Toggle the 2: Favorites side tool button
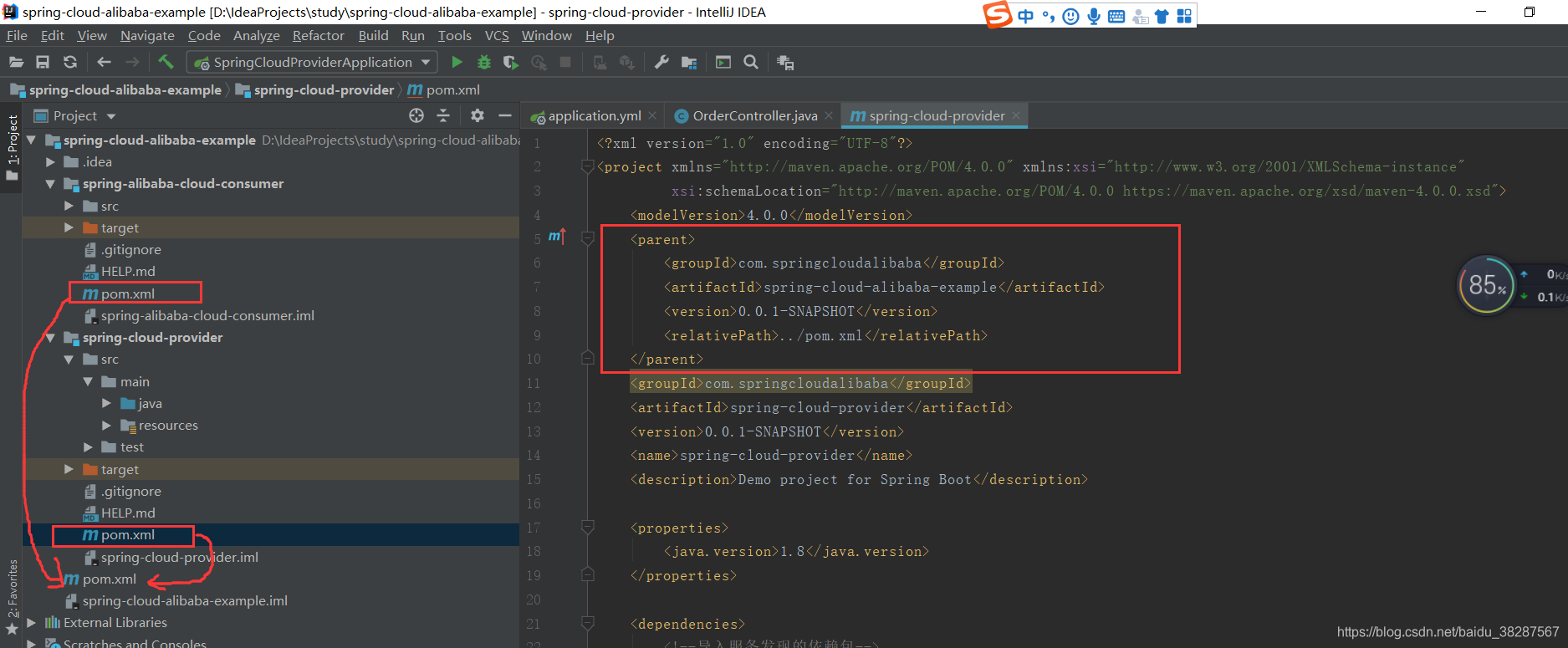This screenshot has width=1568, height=648. tap(12, 597)
